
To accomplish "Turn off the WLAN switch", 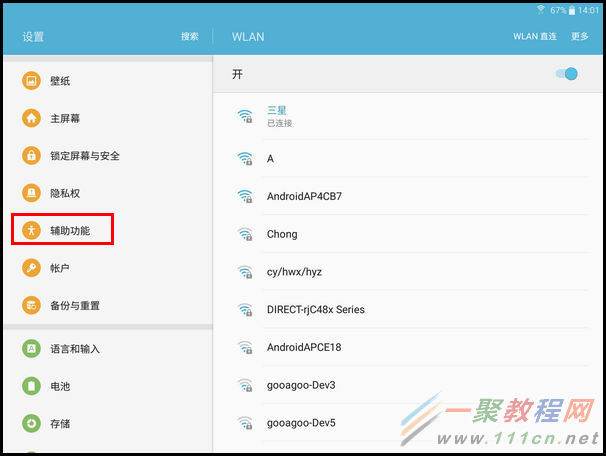I will (567, 73).
